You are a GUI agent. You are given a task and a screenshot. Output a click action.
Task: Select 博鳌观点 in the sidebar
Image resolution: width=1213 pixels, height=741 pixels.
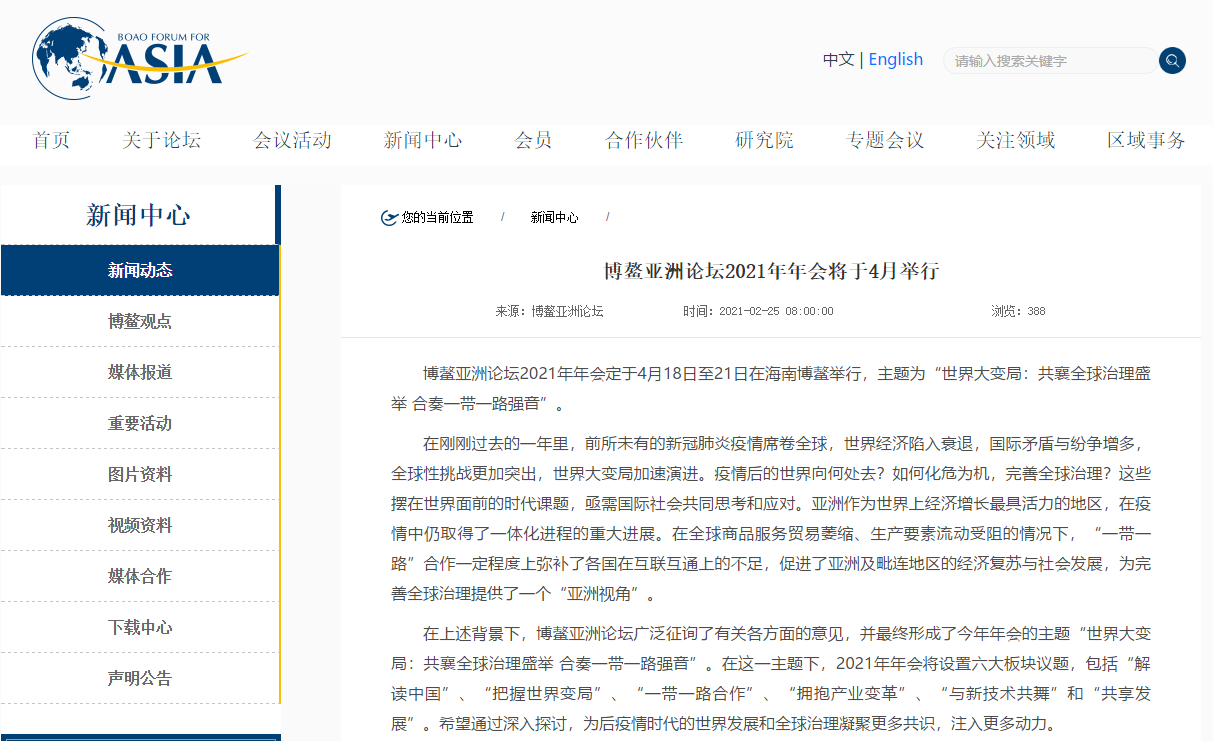coord(140,322)
